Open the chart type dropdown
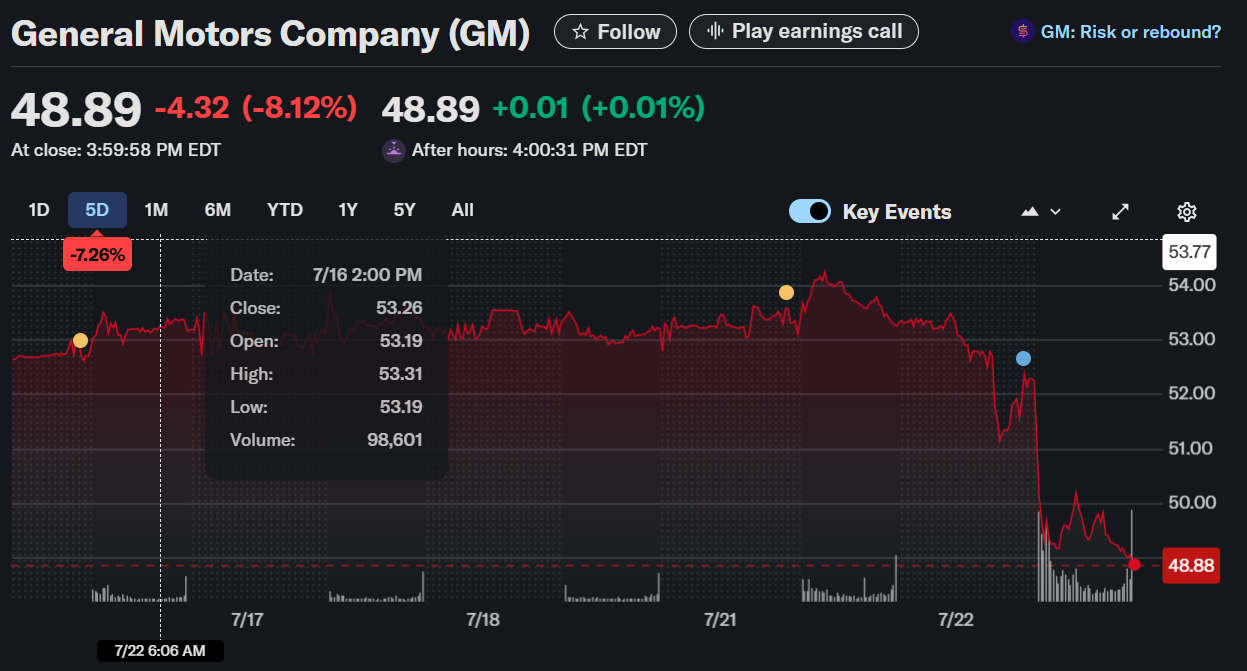The width and height of the screenshot is (1247, 671). coord(1040,212)
